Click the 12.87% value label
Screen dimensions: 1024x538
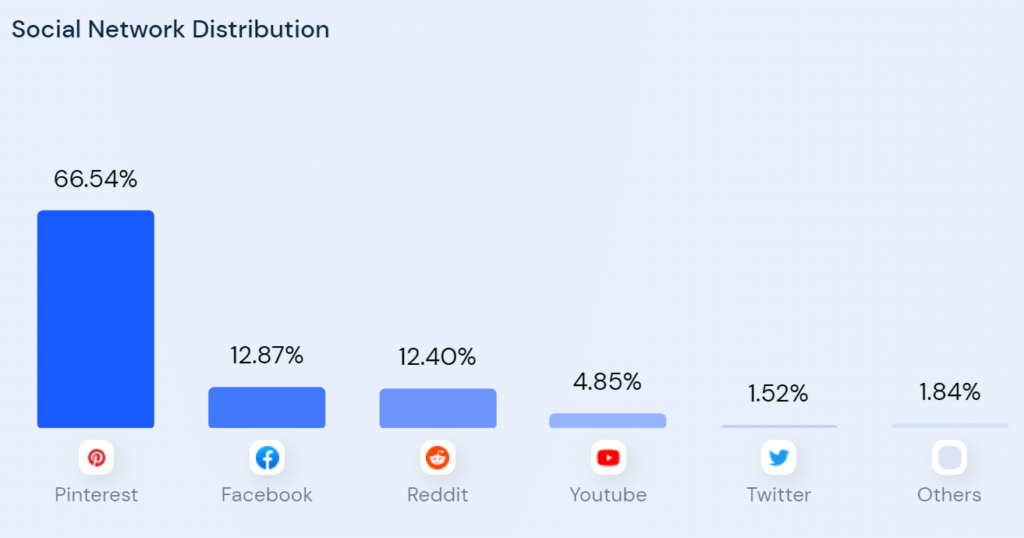(266, 356)
